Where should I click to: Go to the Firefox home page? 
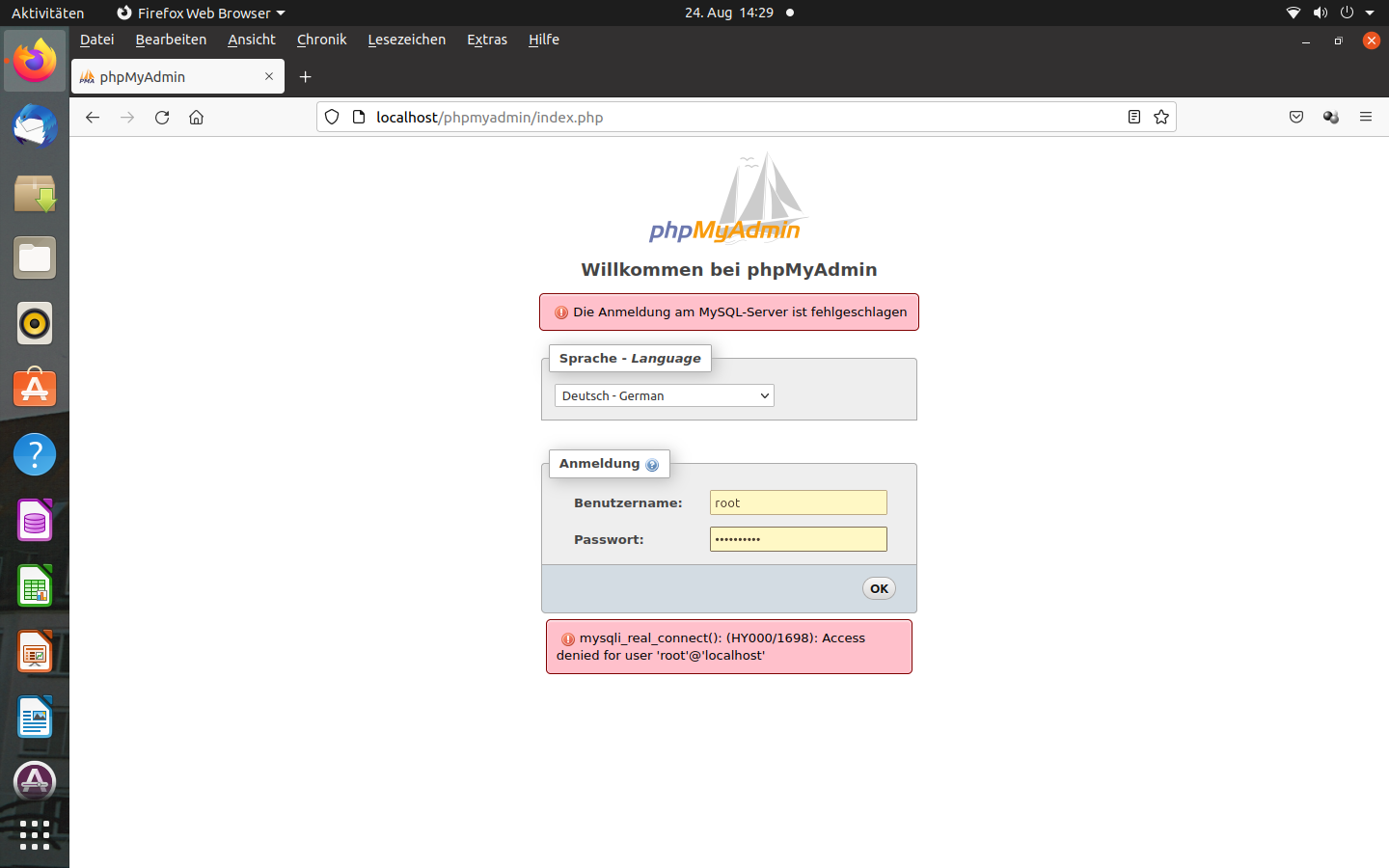(197, 117)
